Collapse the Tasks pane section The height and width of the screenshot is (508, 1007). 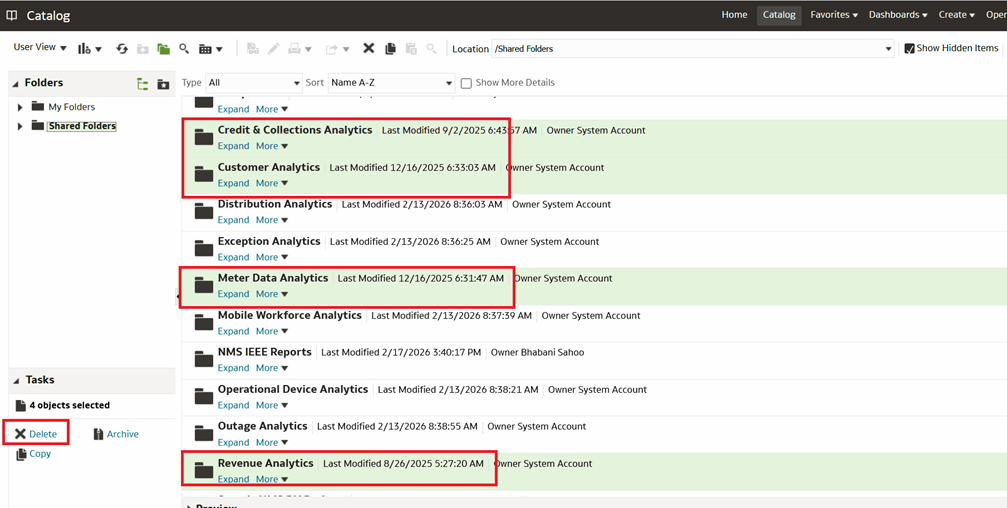click(15, 381)
